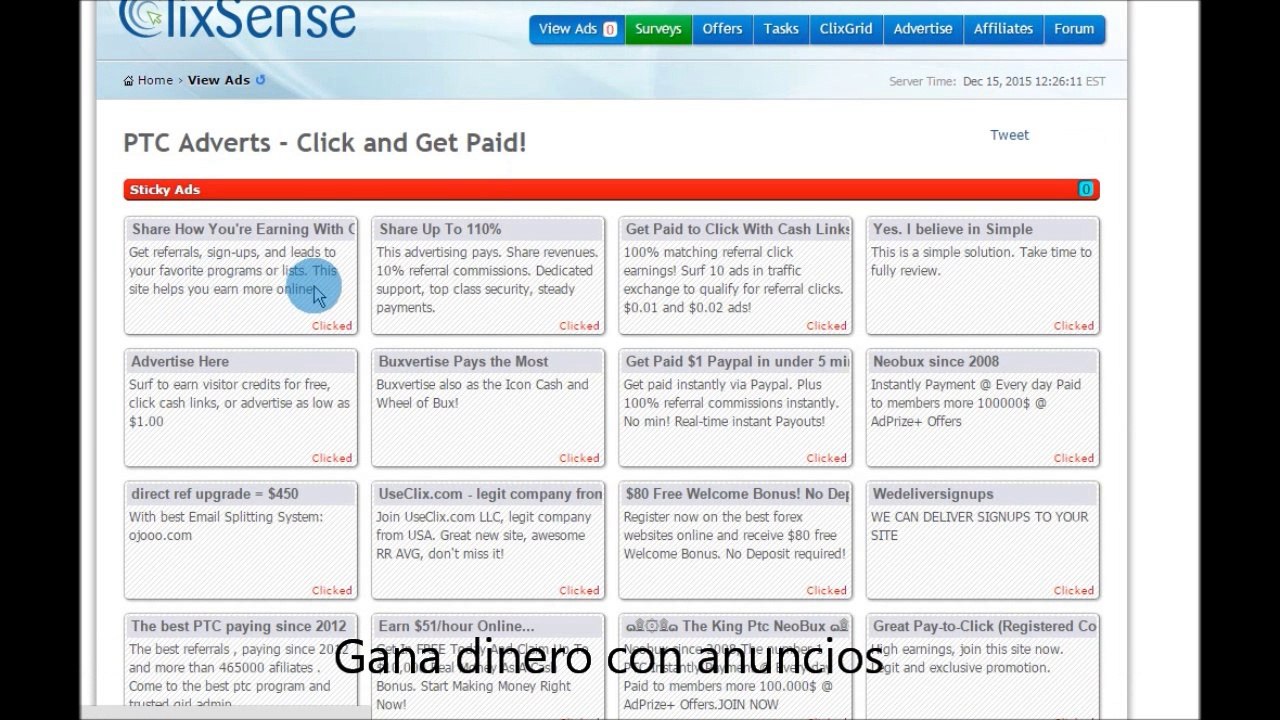Screen dimensions: 1280x720
Task: Open the Surveys tab
Action: click(x=658, y=29)
